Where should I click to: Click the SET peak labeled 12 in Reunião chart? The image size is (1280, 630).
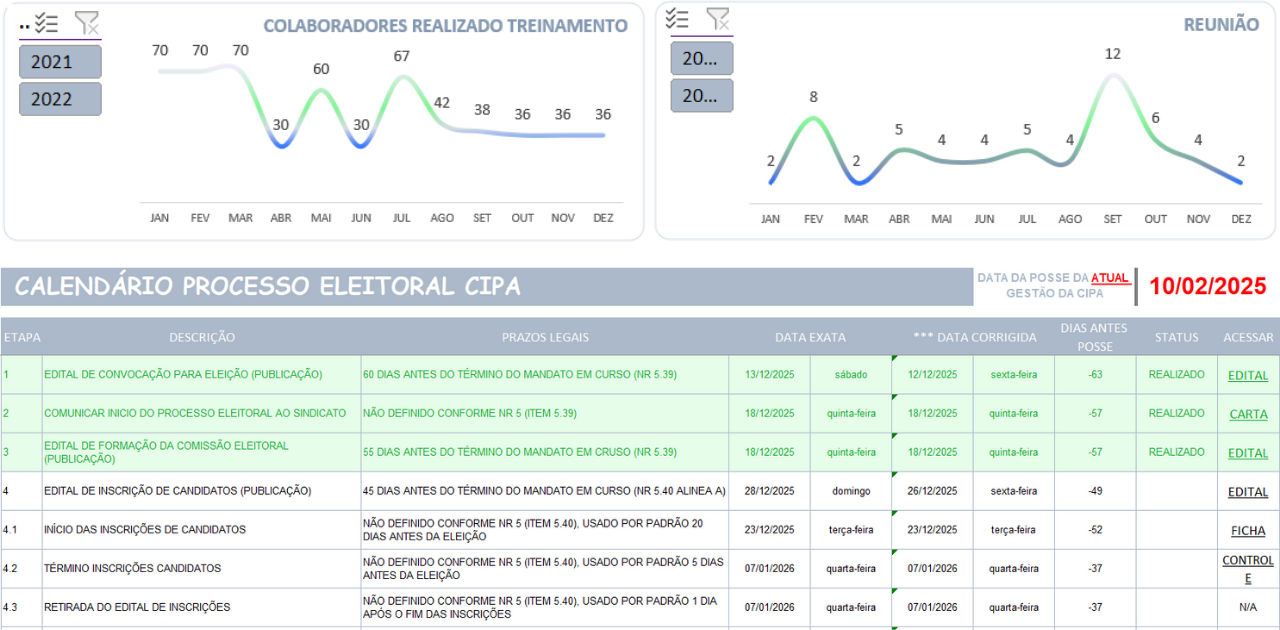click(1113, 54)
